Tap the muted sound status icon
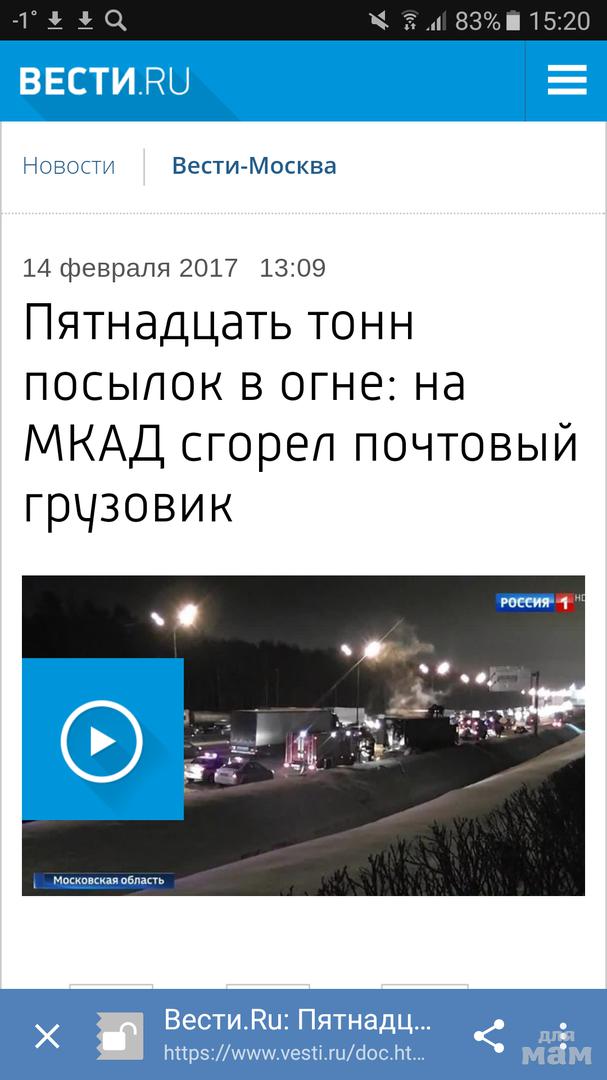 [x=378, y=21]
